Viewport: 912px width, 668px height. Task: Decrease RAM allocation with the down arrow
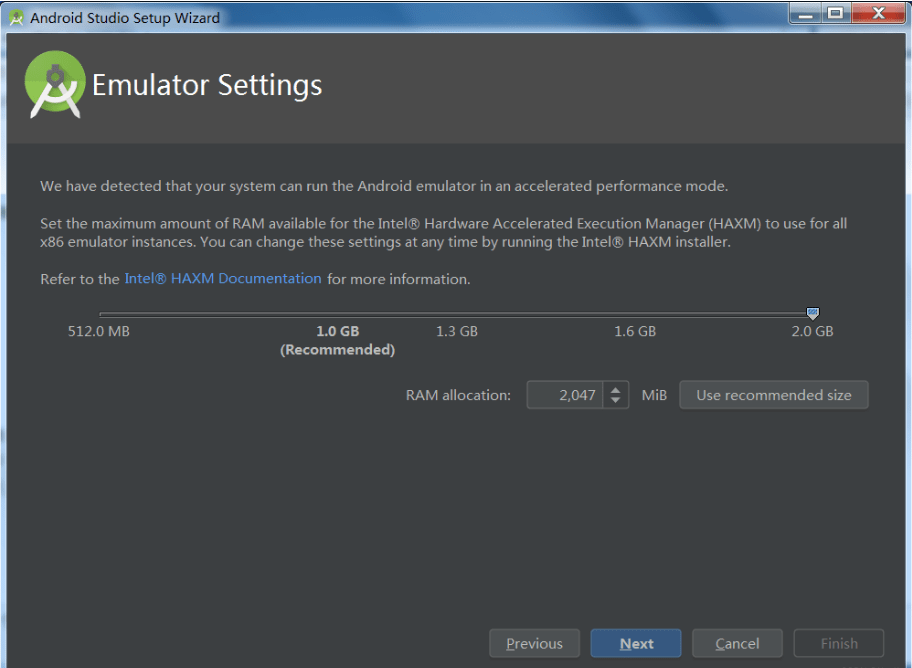pyautogui.click(x=615, y=401)
